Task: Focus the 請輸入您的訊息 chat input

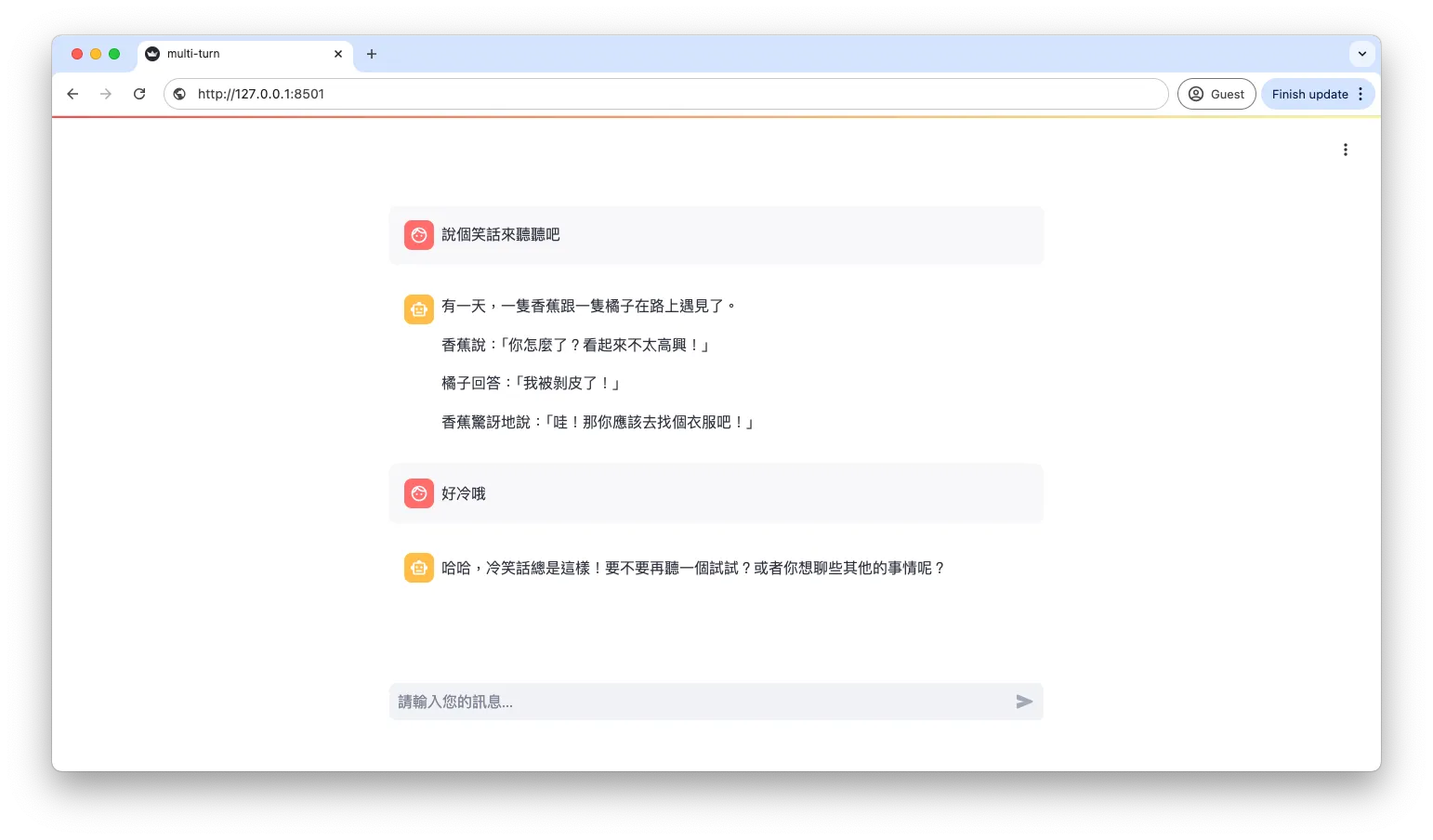Action: tap(702, 702)
